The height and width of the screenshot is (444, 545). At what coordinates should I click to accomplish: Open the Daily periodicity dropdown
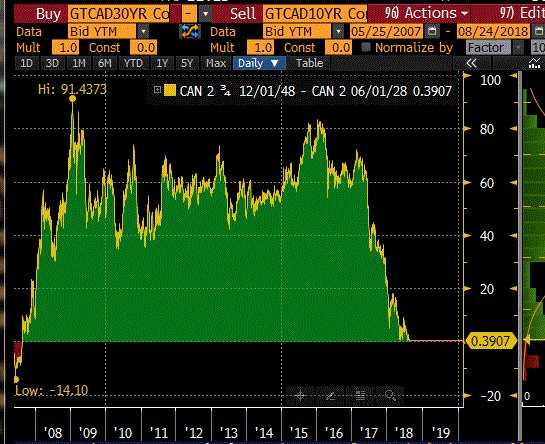tap(260, 63)
